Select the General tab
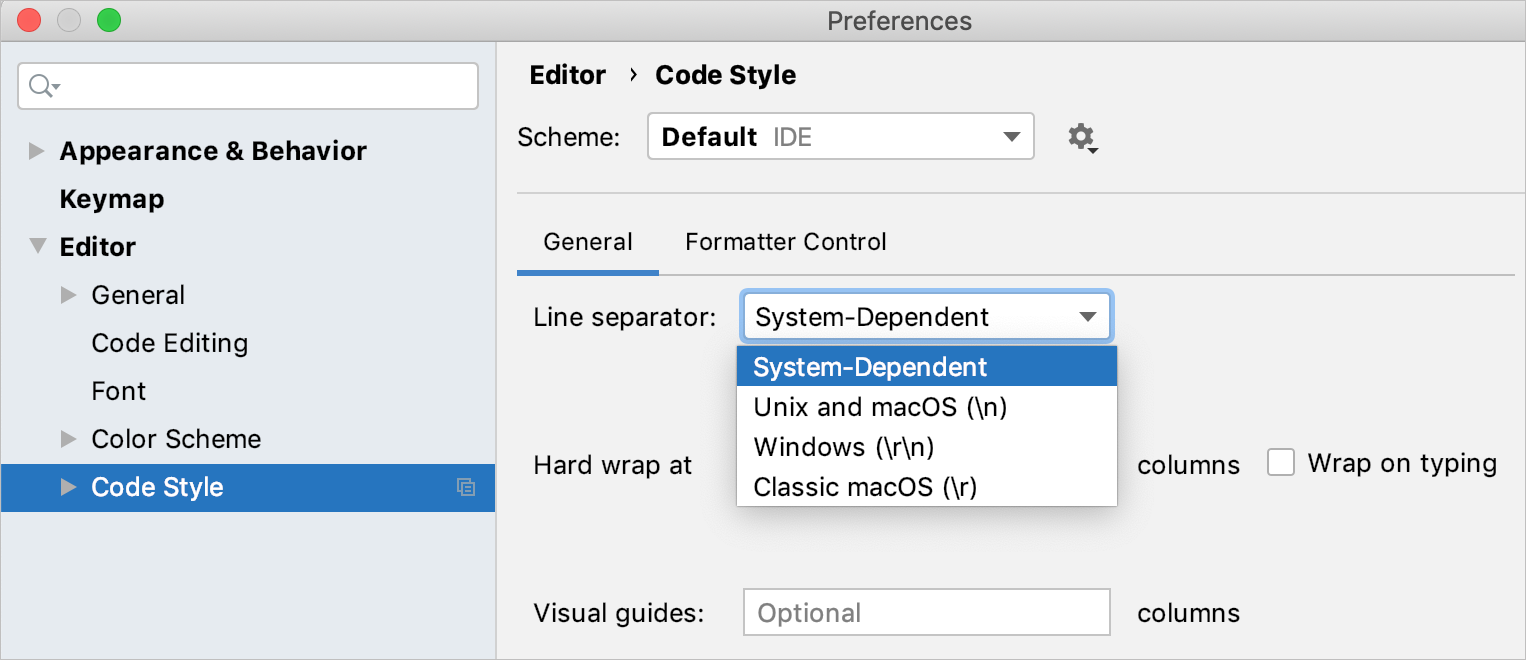This screenshot has height=660, width=1526. click(587, 242)
